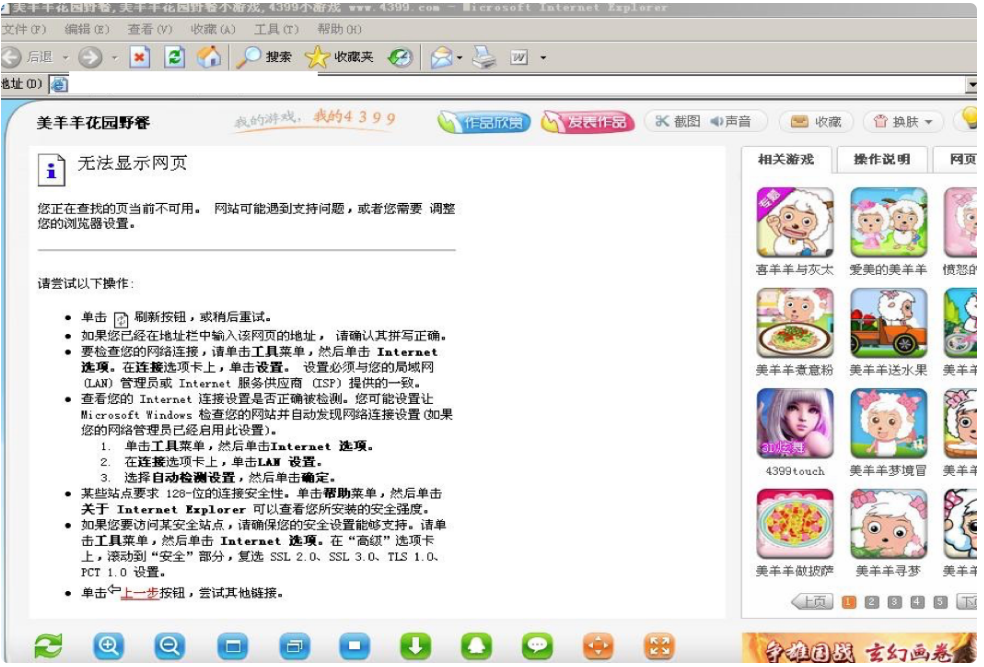The height and width of the screenshot is (667, 984).
Task: Click the blue zoom in magnifier
Action: click(109, 646)
